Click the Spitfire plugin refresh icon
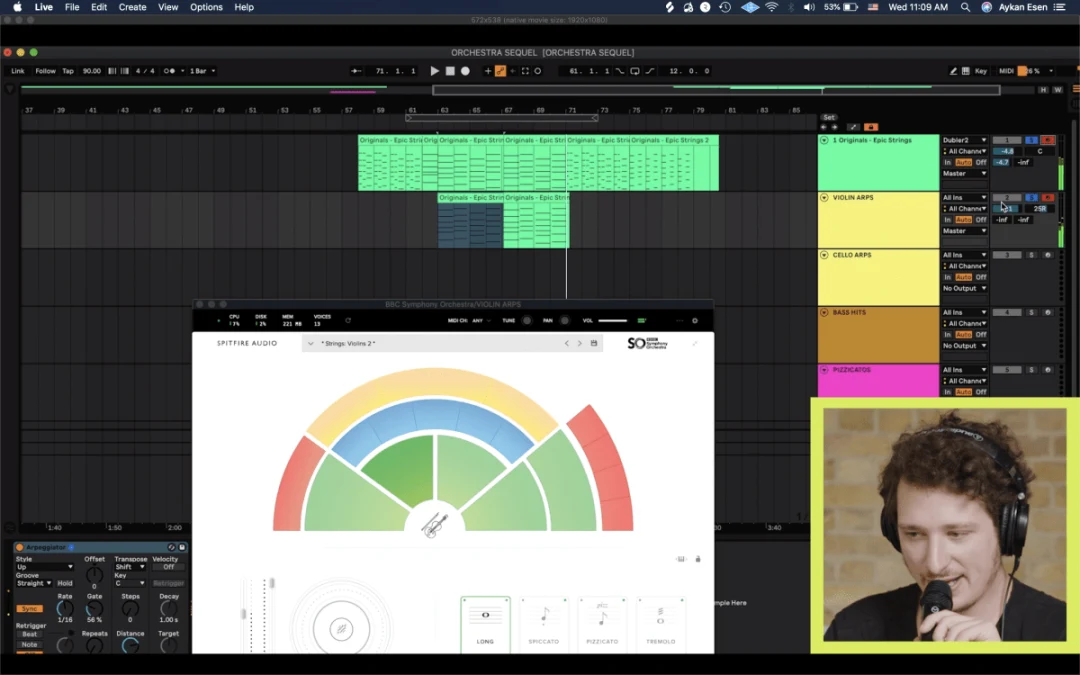Screen dimensions: 1080x675 pyautogui.click(x=348, y=320)
